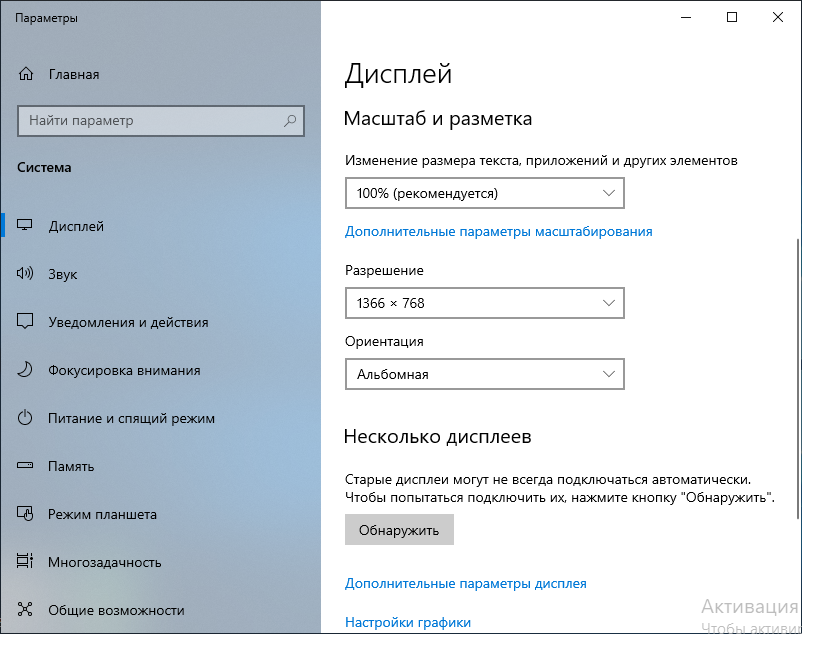Open the 100% scale dropdown
Screen dimensions: 833x650
[484, 193]
